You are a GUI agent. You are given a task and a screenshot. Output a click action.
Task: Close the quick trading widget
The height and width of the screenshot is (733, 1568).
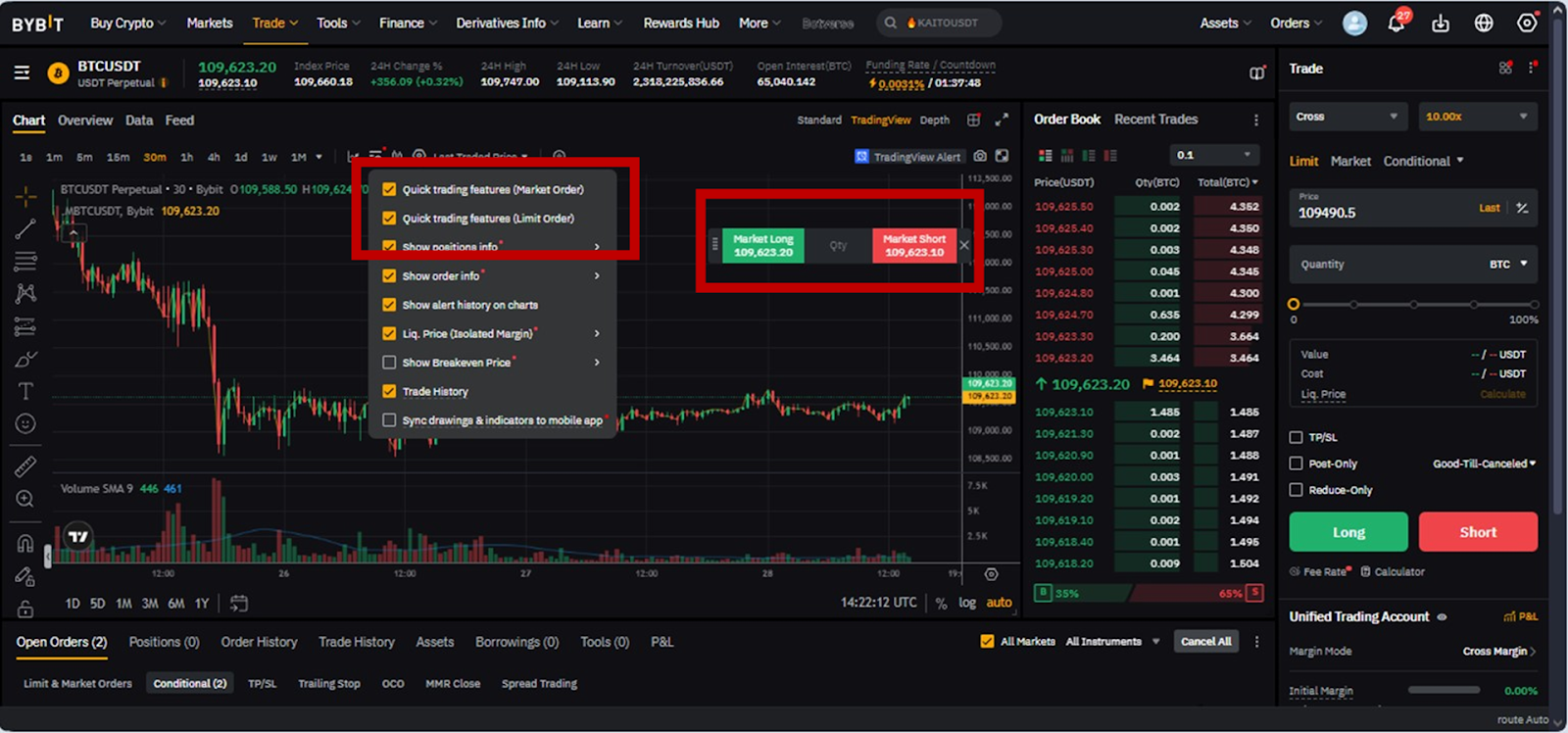point(964,245)
